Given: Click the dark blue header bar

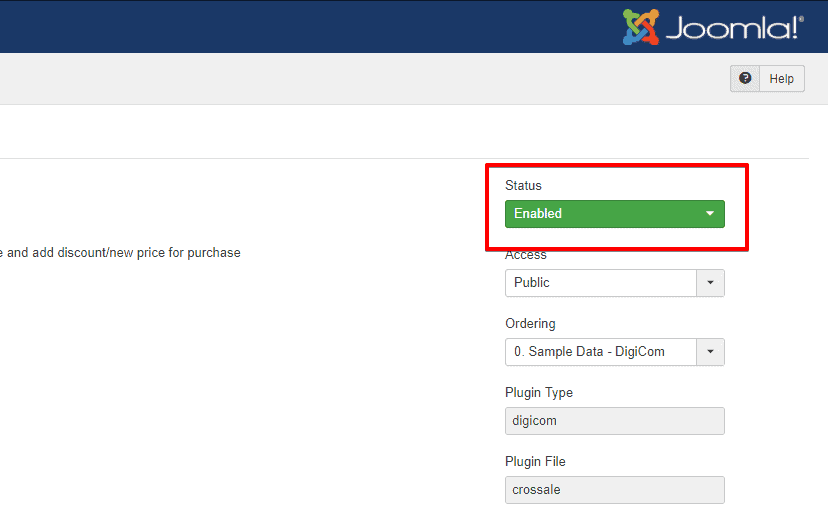Looking at the screenshot, I should click(x=300, y=26).
